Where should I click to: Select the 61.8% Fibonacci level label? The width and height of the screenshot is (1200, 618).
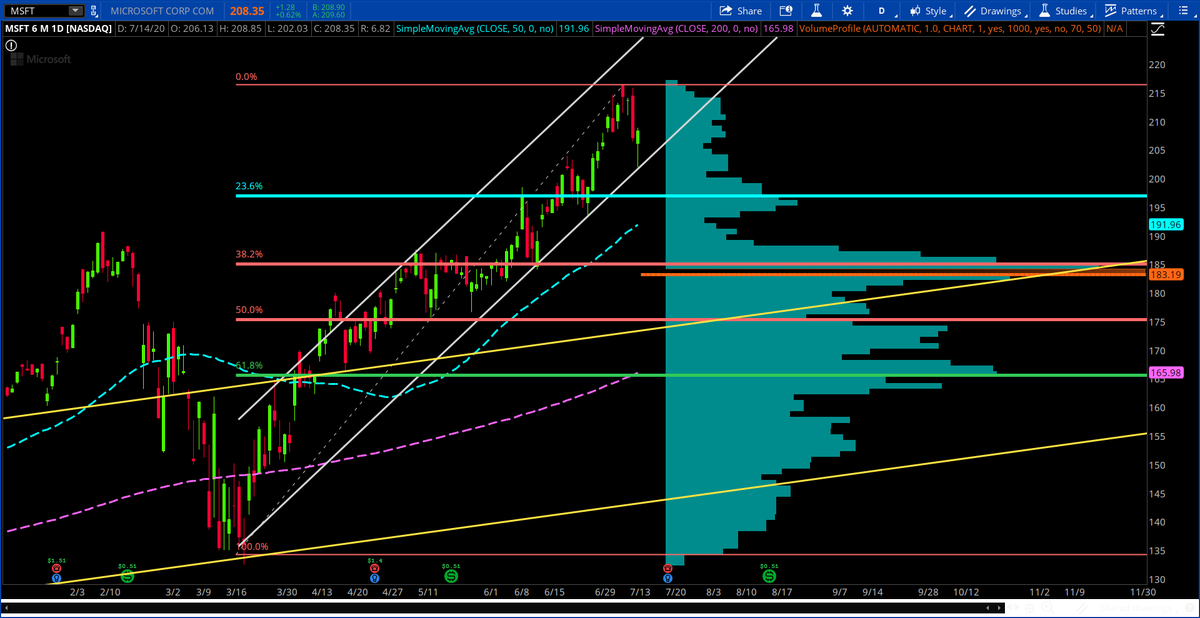coord(247,366)
